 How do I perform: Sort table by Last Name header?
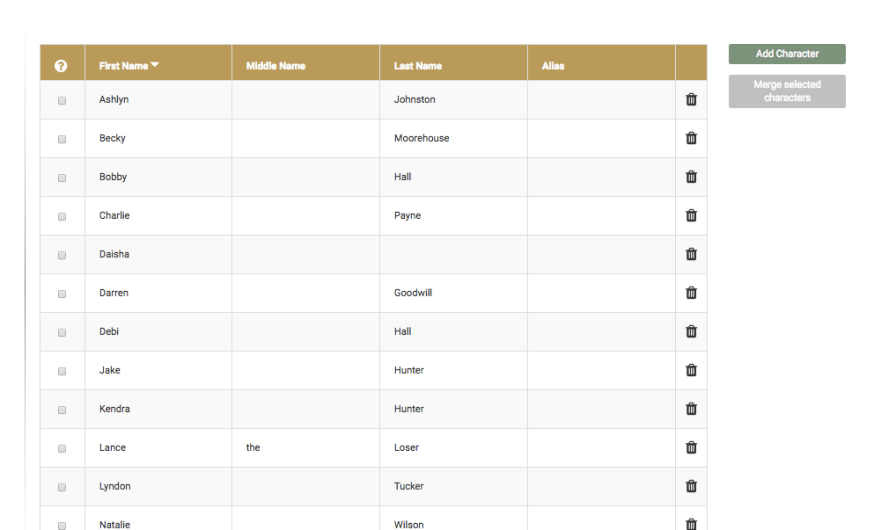click(x=417, y=66)
